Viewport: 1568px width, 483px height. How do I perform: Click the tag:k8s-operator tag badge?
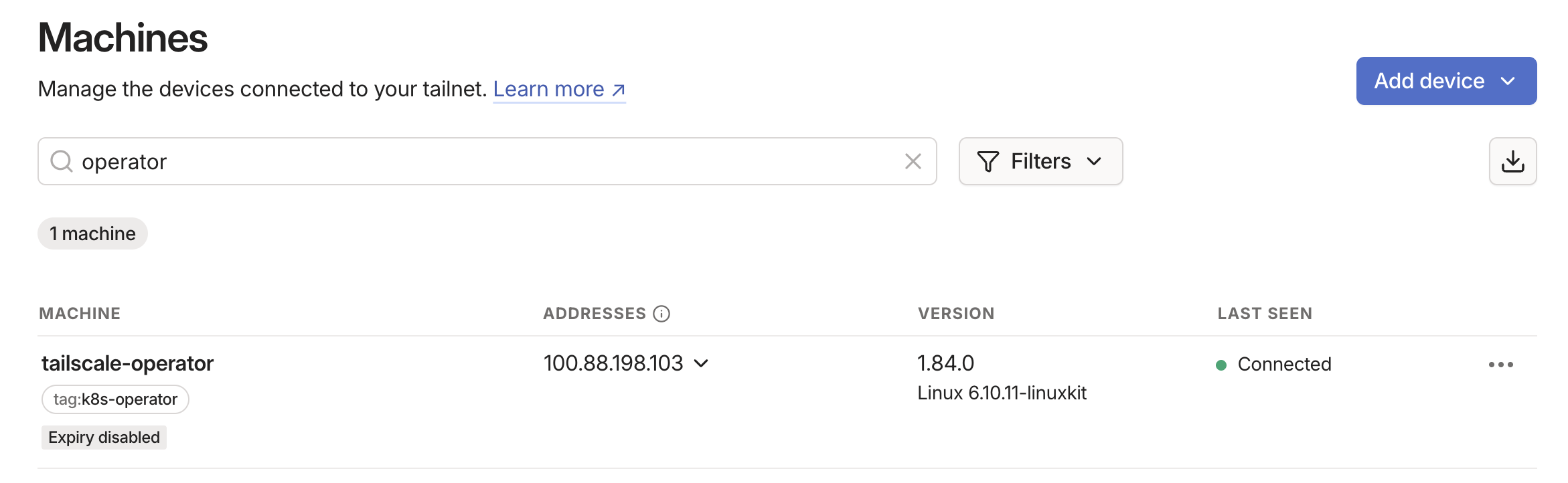[115, 399]
